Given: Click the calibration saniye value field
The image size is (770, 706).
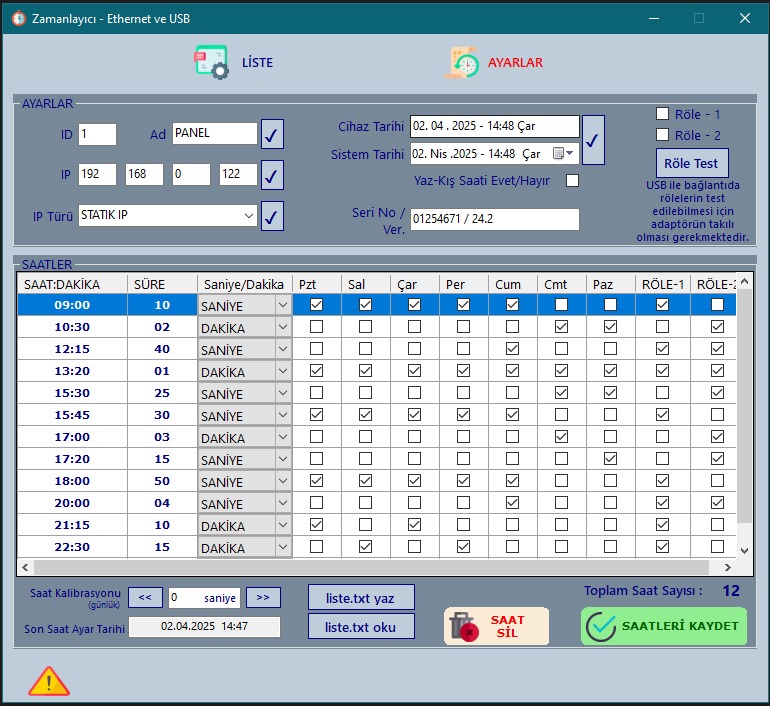Looking at the screenshot, I should (204, 598).
